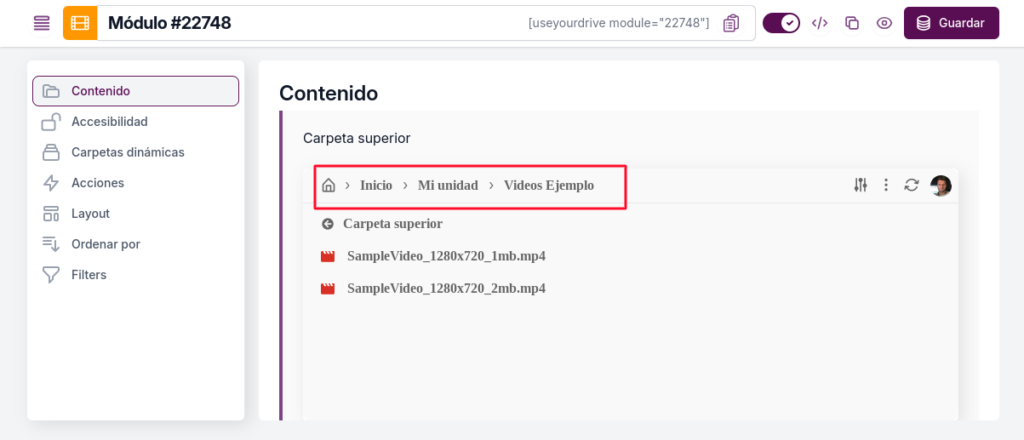Select the Contenido tab
The width and height of the screenshot is (1024, 440).
pyautogui.click(x=136, y=91)
